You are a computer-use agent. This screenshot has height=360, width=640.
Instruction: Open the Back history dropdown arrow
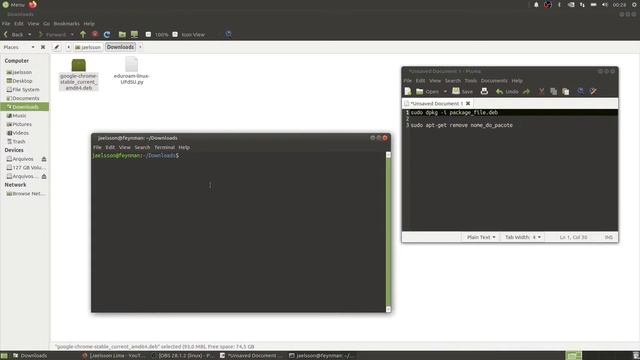[x=29, y=35]
